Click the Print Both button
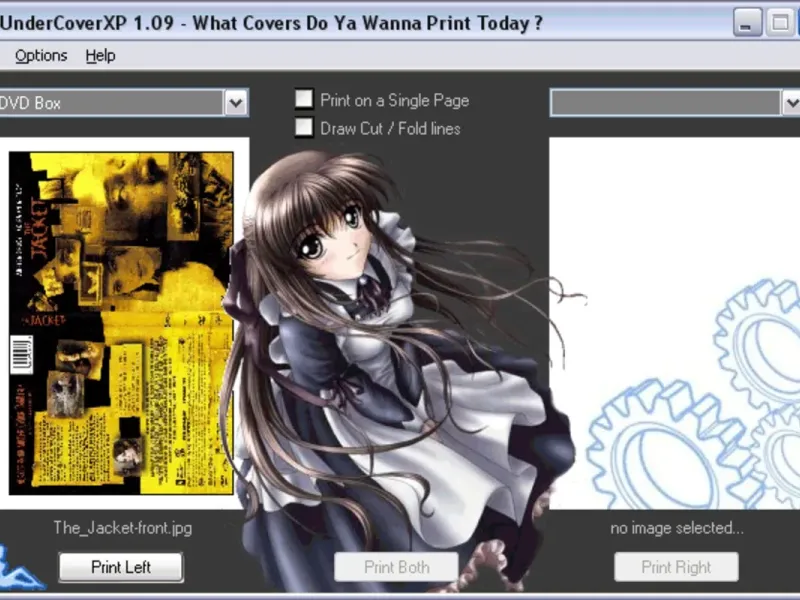The height and width of the screenshot is (600, 800). (396, 567)
